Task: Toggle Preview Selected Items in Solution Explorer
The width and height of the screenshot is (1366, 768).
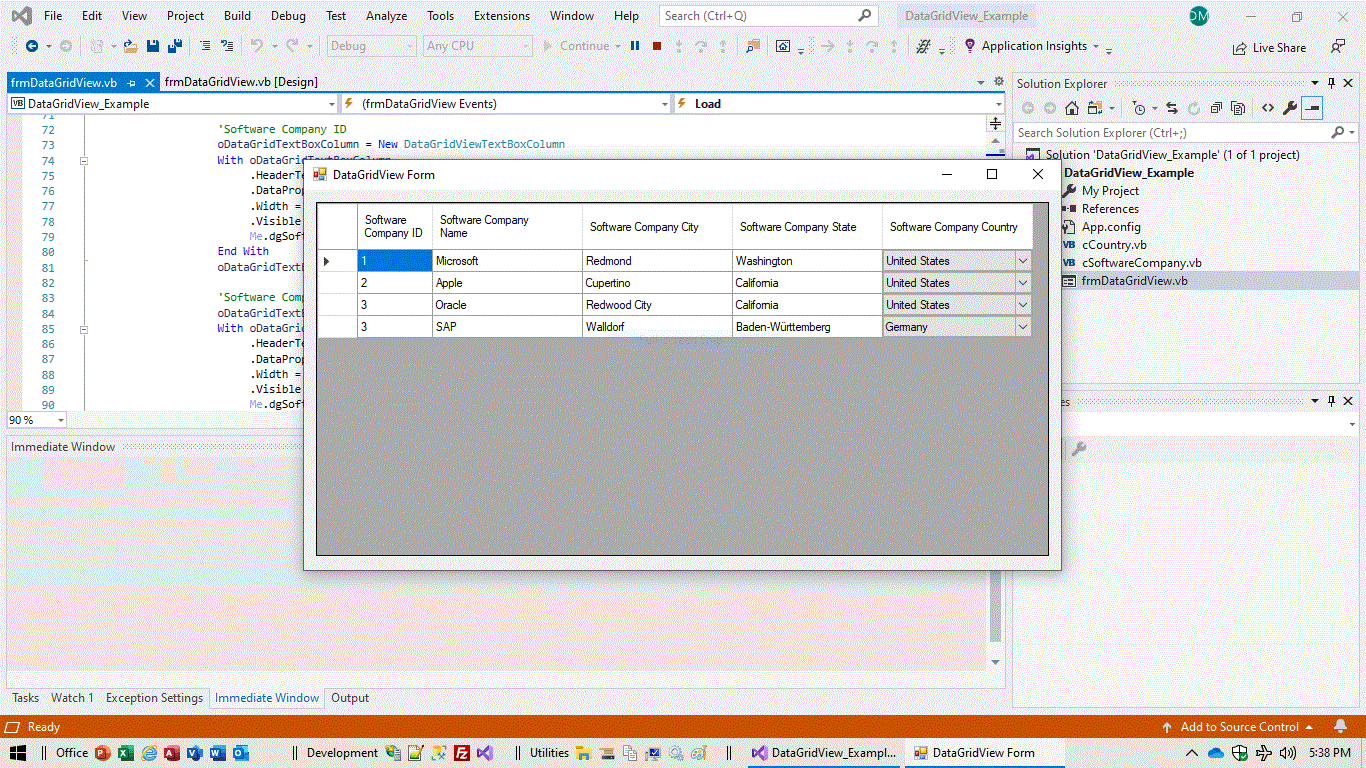Action: pos(1311,107)
